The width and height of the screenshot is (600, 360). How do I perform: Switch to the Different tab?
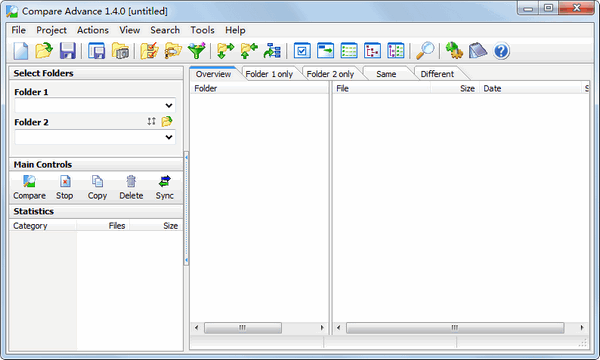[437, 74]
